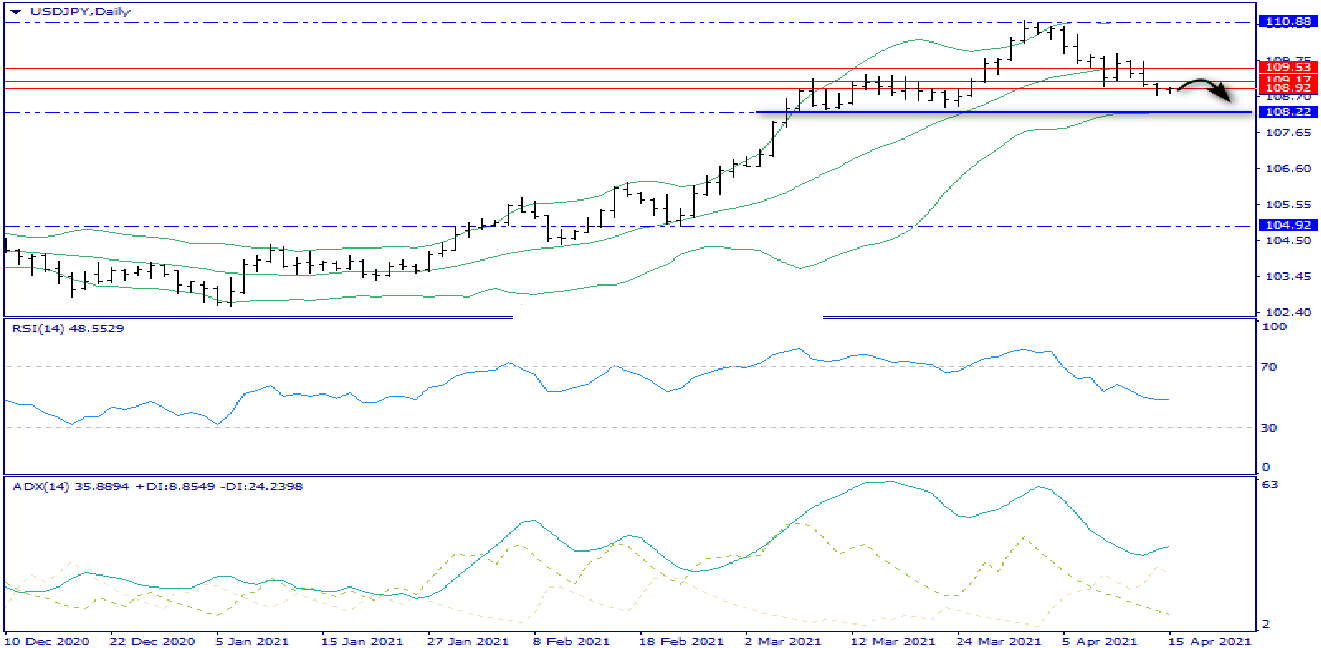Click the 100 value on RSI scale
This screenshot has width=1321, height=648.
(x=1273, y=328)
